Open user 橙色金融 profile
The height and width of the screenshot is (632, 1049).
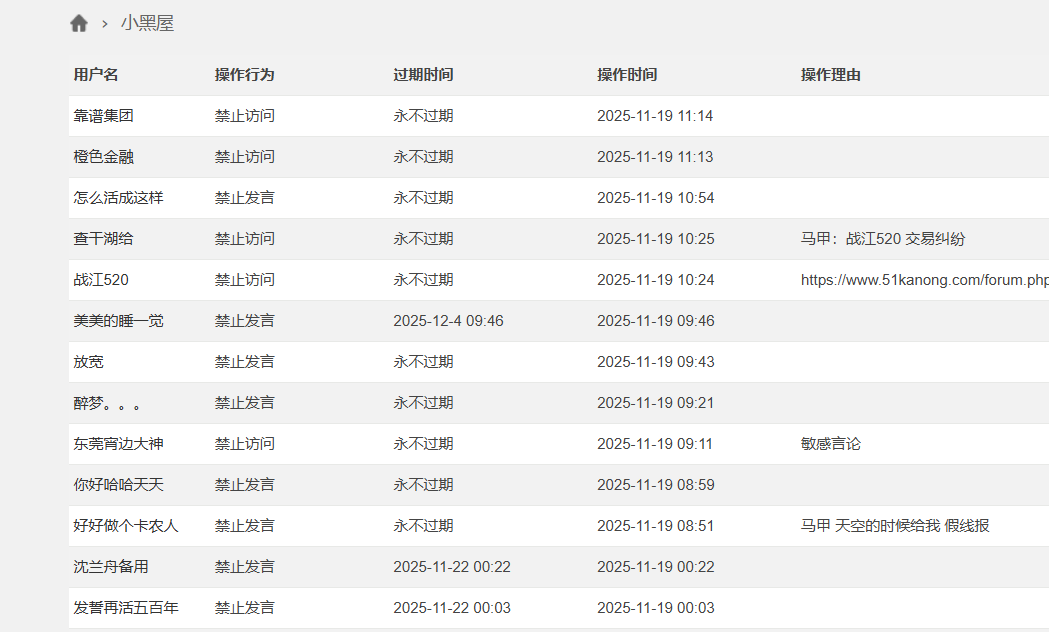[x=104, y=157]
